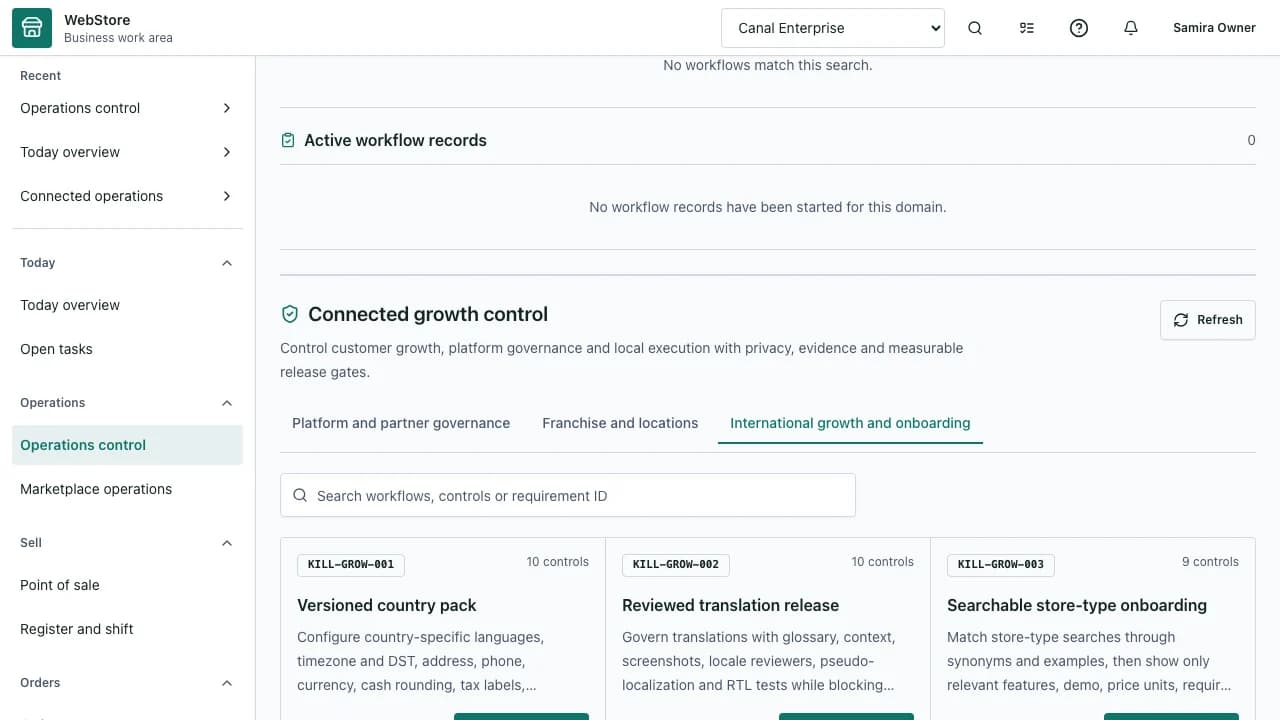The width and height of the screenshot is (1280, 720).
Task: Click the Active workflow records heading
Action: [x=395, y=141]
